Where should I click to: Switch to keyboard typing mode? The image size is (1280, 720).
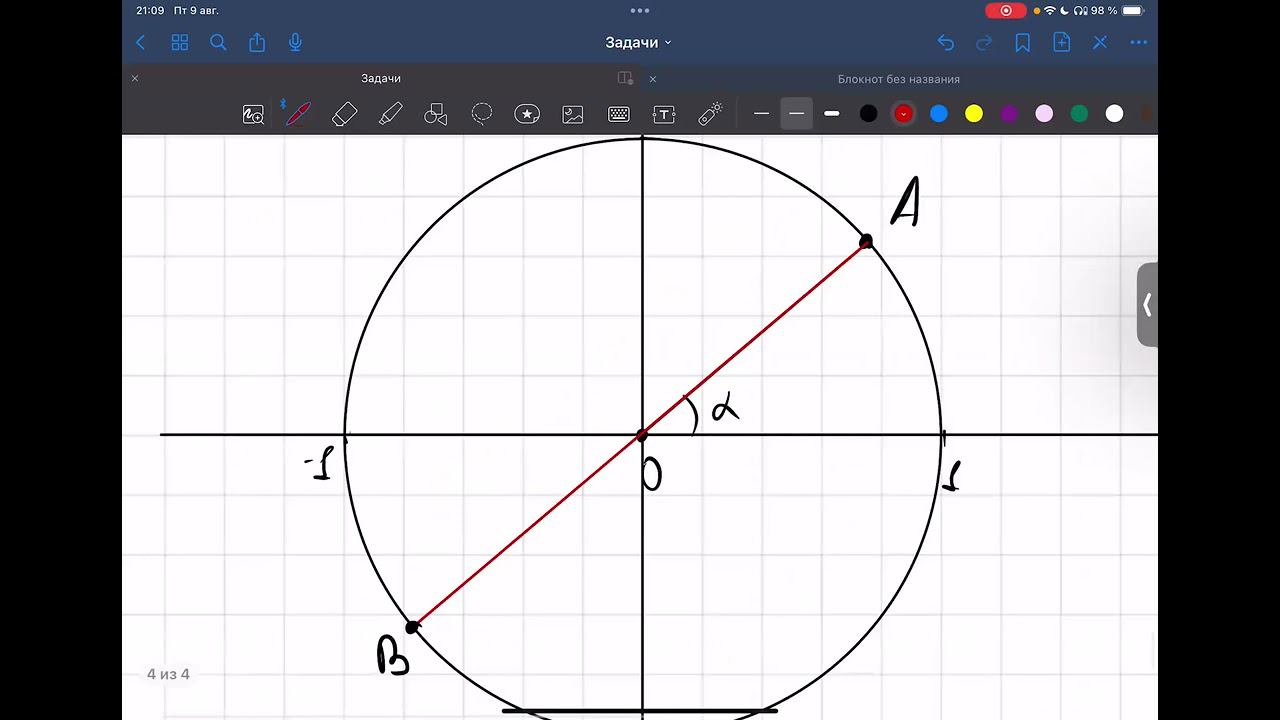(619, 114)
